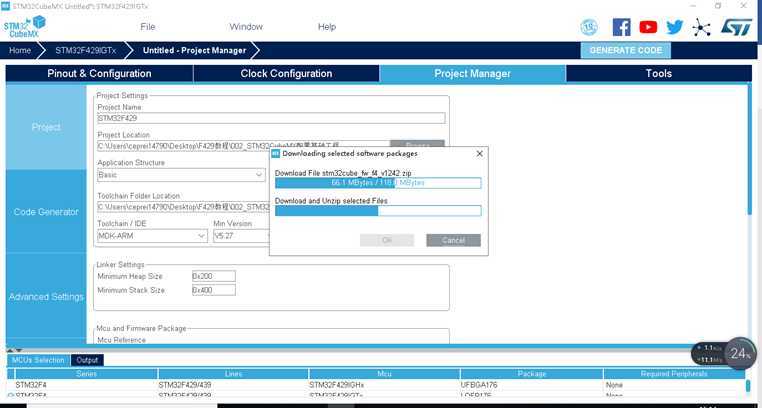The image size is (762, 408).
Task: Open the Toolchain / IDE dropdown
Action: (153, 236)
